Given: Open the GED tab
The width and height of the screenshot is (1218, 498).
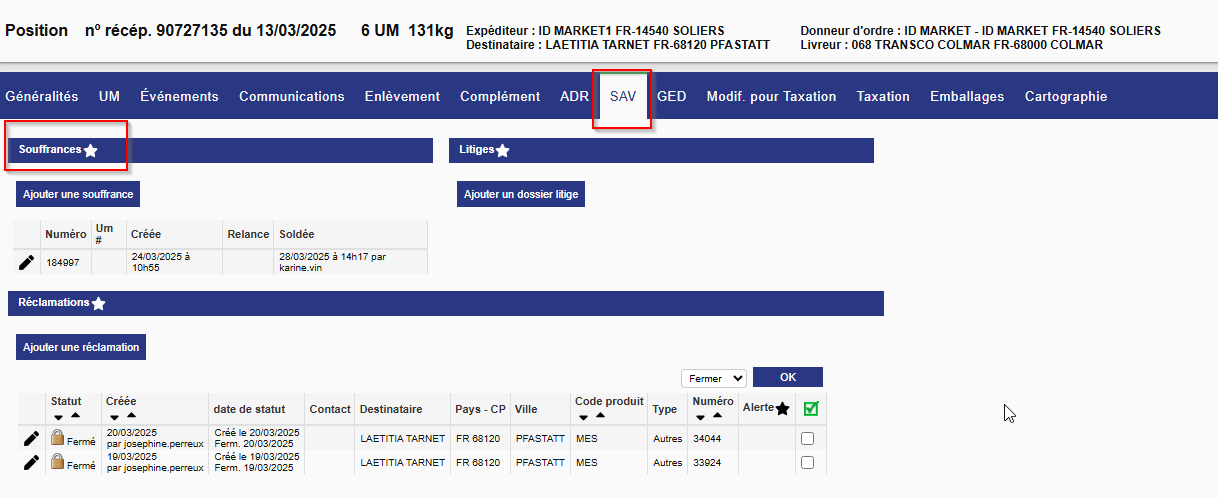Looking at the screenshot, I should click(x=671, y=97).
